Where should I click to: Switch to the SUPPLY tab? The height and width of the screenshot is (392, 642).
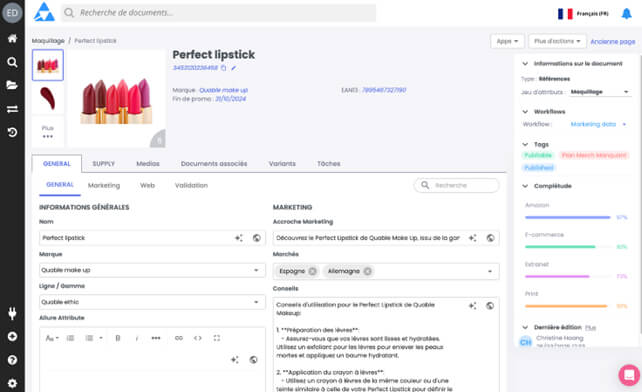coord(103,163)
